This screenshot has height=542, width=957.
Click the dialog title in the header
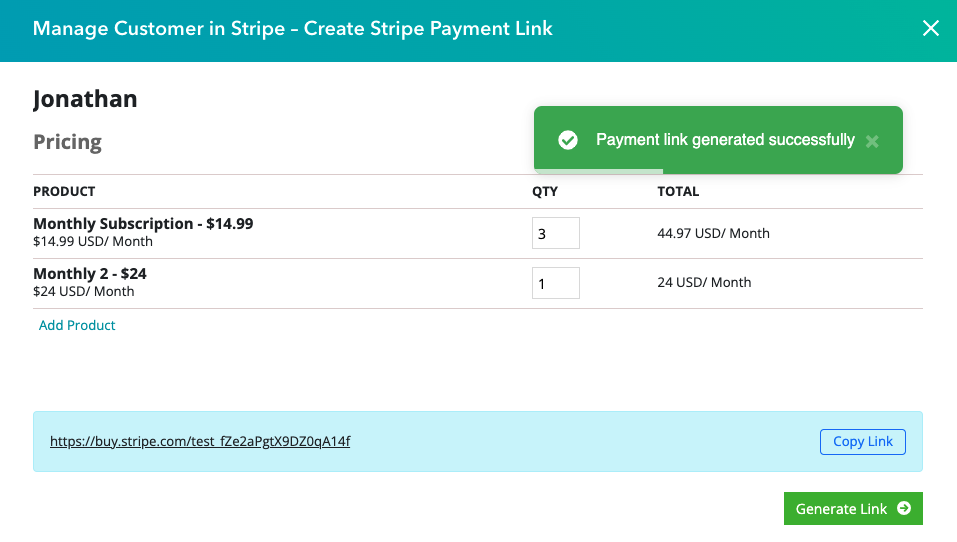pyautogui.click(x=292, y=28)
